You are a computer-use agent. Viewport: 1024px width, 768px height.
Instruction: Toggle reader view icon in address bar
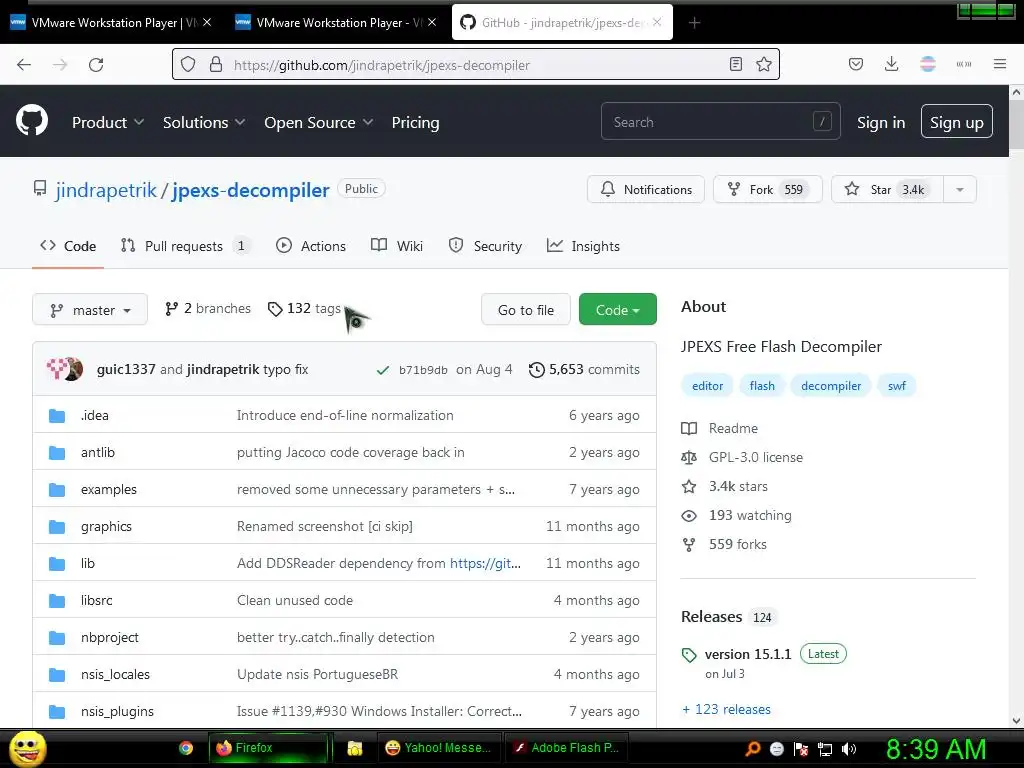click(735, 64)
